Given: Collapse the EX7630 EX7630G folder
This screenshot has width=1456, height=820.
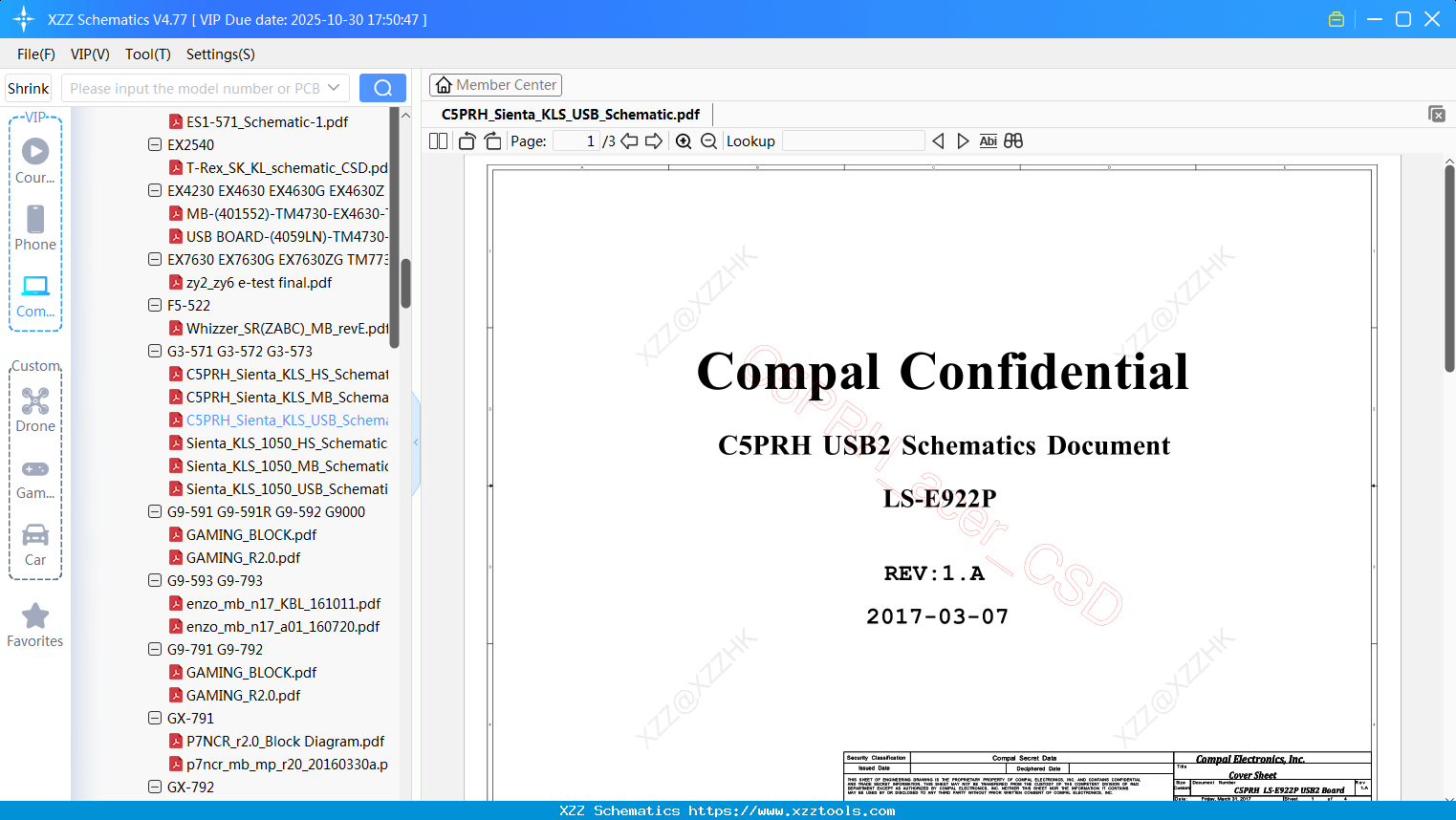Looking at the screenshot, I should point(155,259).
